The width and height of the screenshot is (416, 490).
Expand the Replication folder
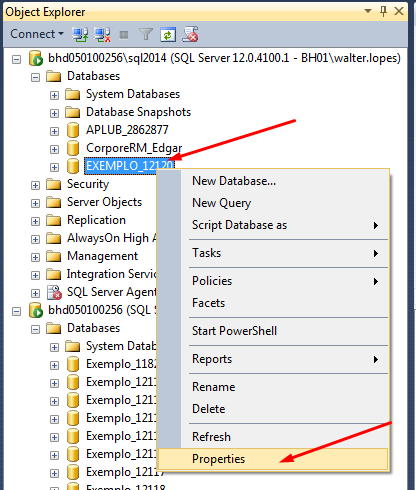35,222
